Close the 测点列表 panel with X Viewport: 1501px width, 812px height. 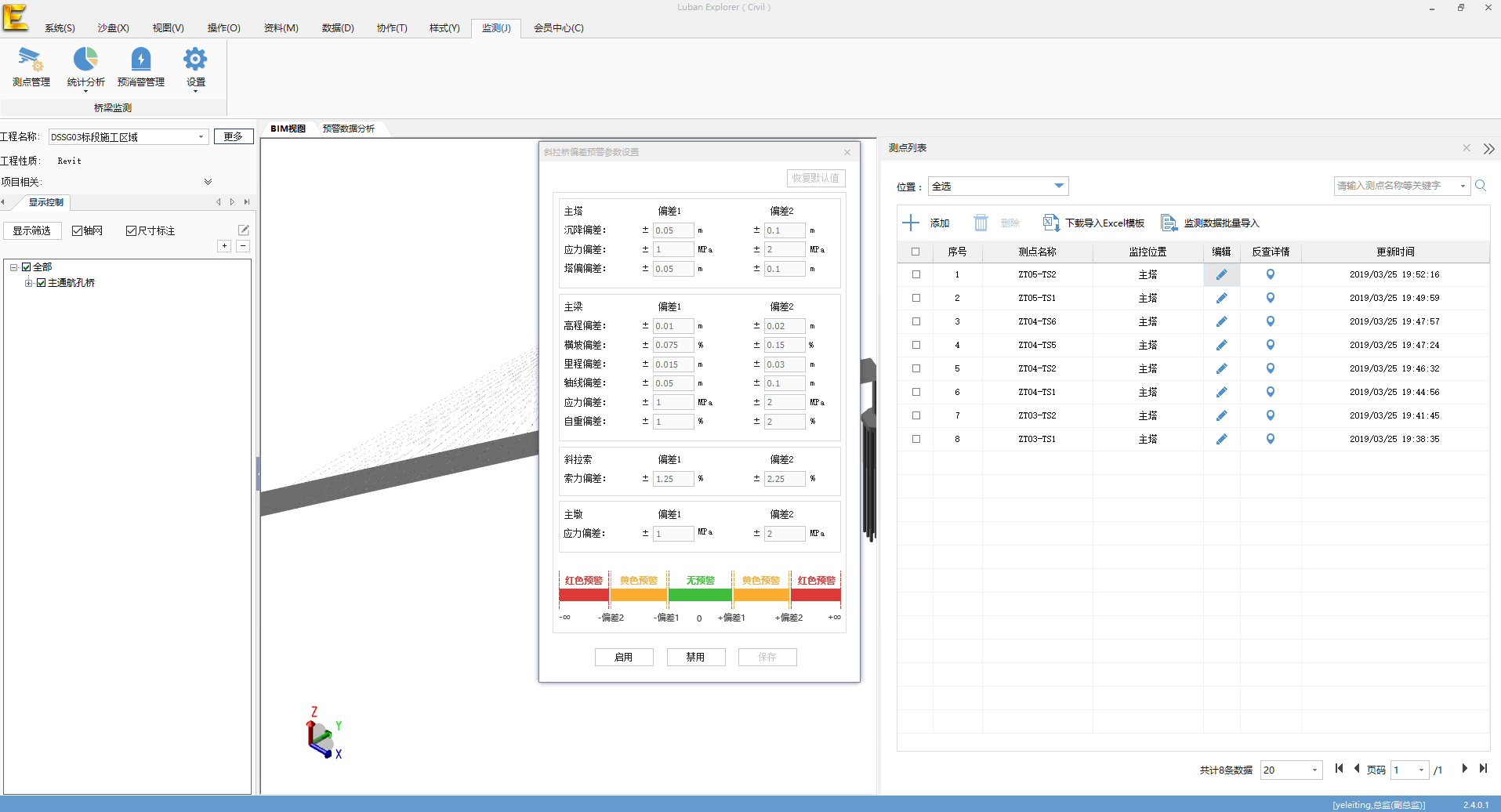pos(1467,147)
